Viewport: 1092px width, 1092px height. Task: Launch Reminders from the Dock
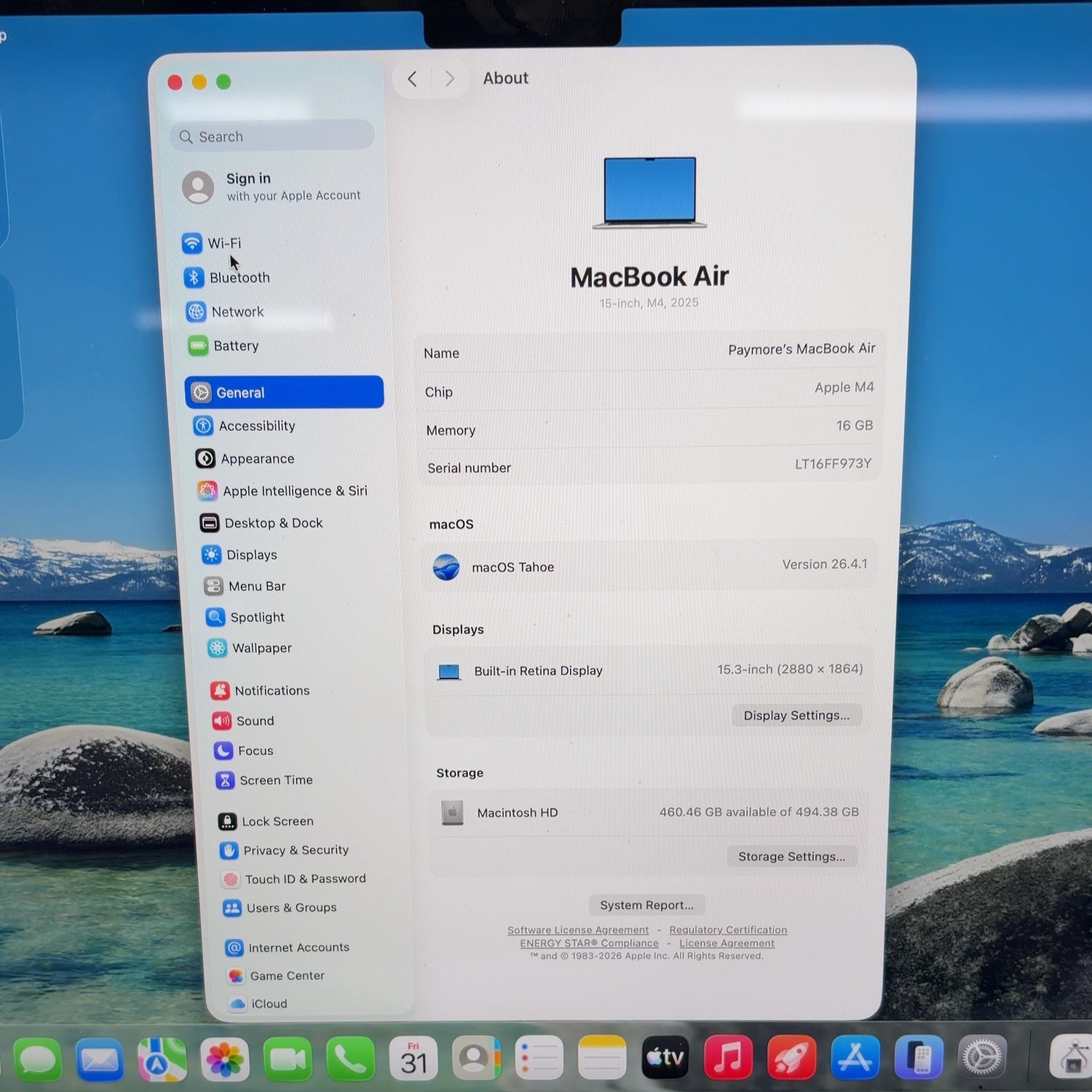[539, 1059]
